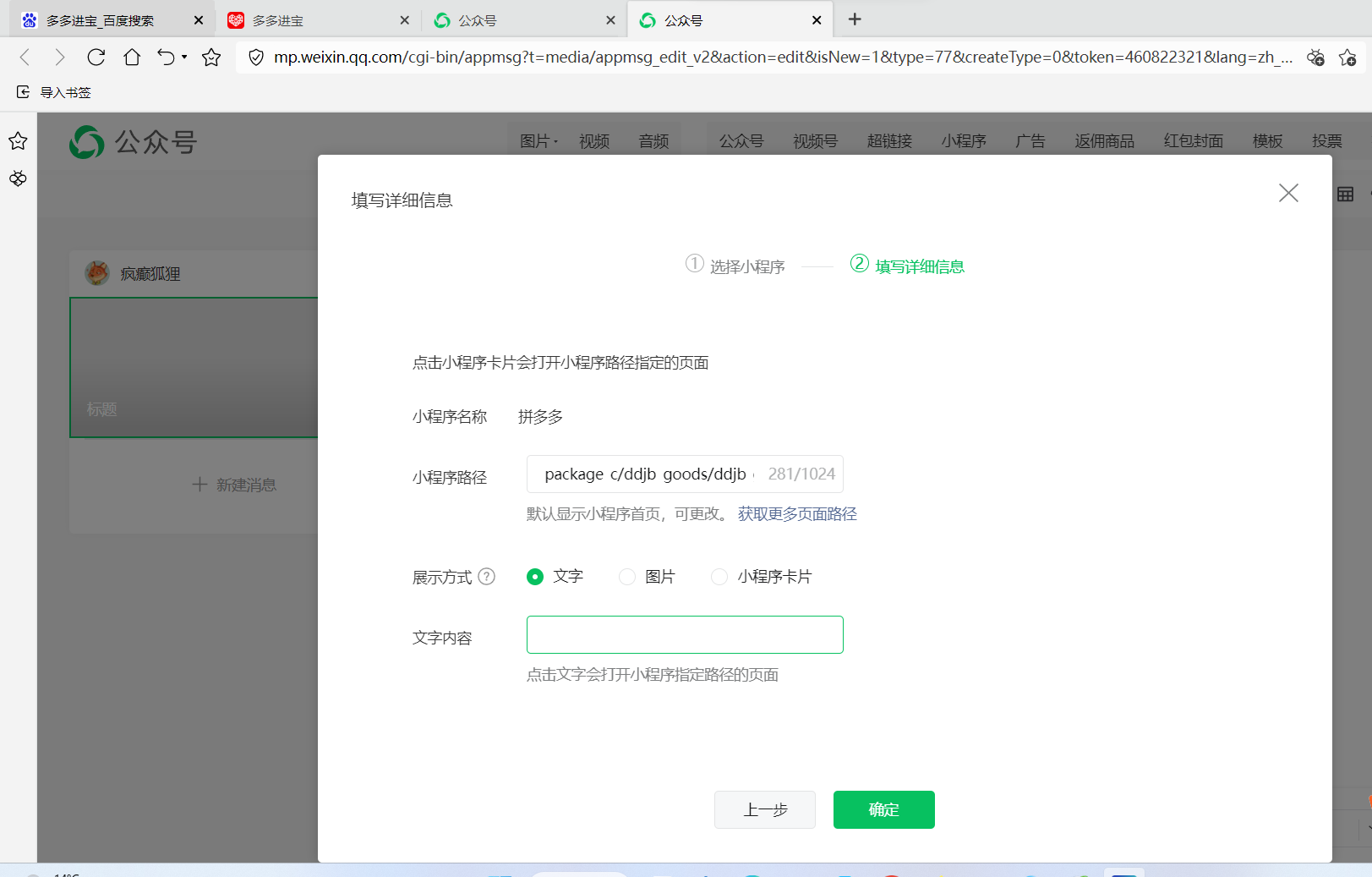Insert 音频 from toolbar
Screen dimensions: 1372x877
[653, 141]
